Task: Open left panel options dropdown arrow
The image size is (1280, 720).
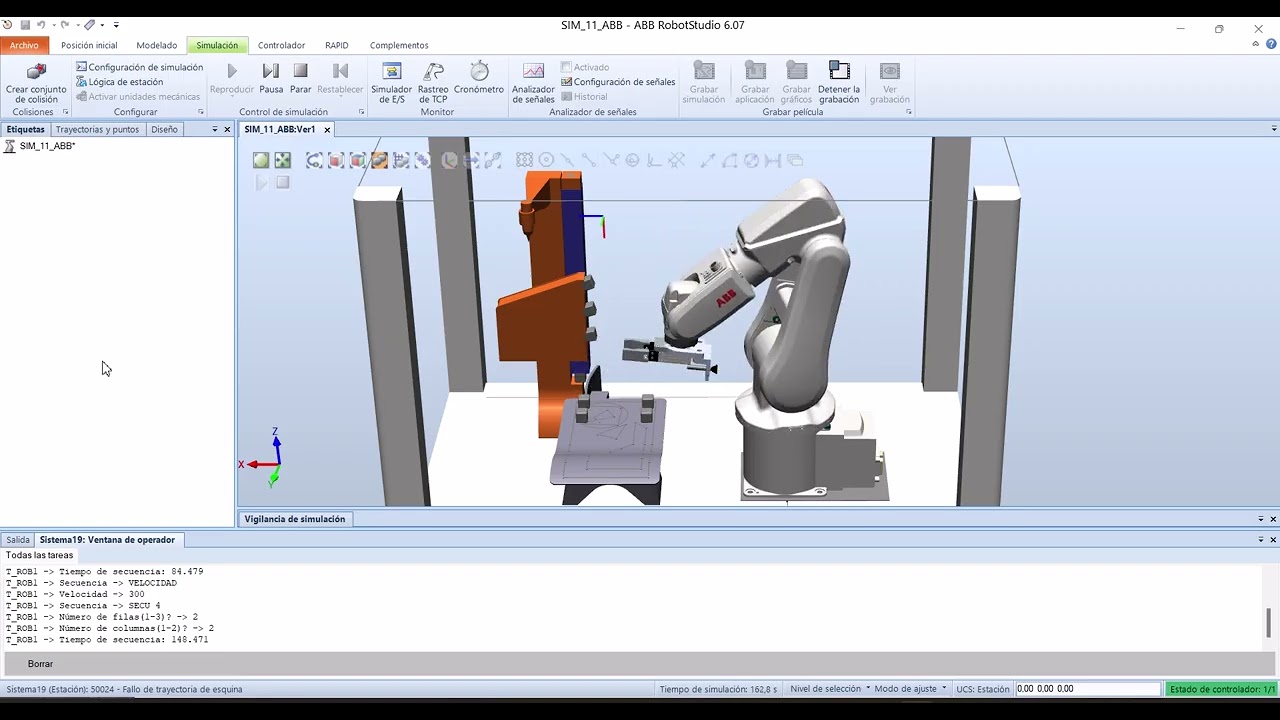Action: point(214,129)
